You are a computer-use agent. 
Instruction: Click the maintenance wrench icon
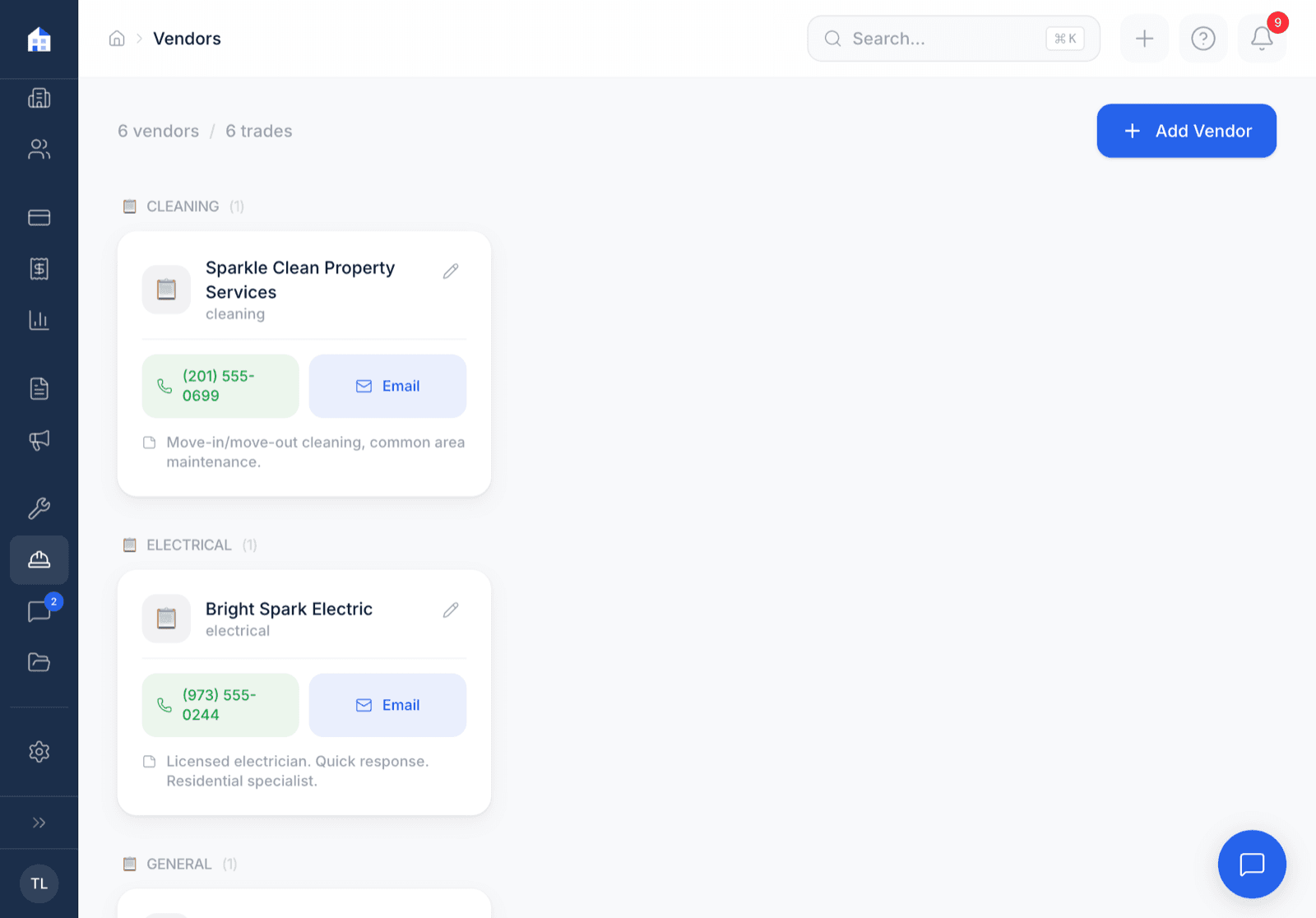(39, 508)
